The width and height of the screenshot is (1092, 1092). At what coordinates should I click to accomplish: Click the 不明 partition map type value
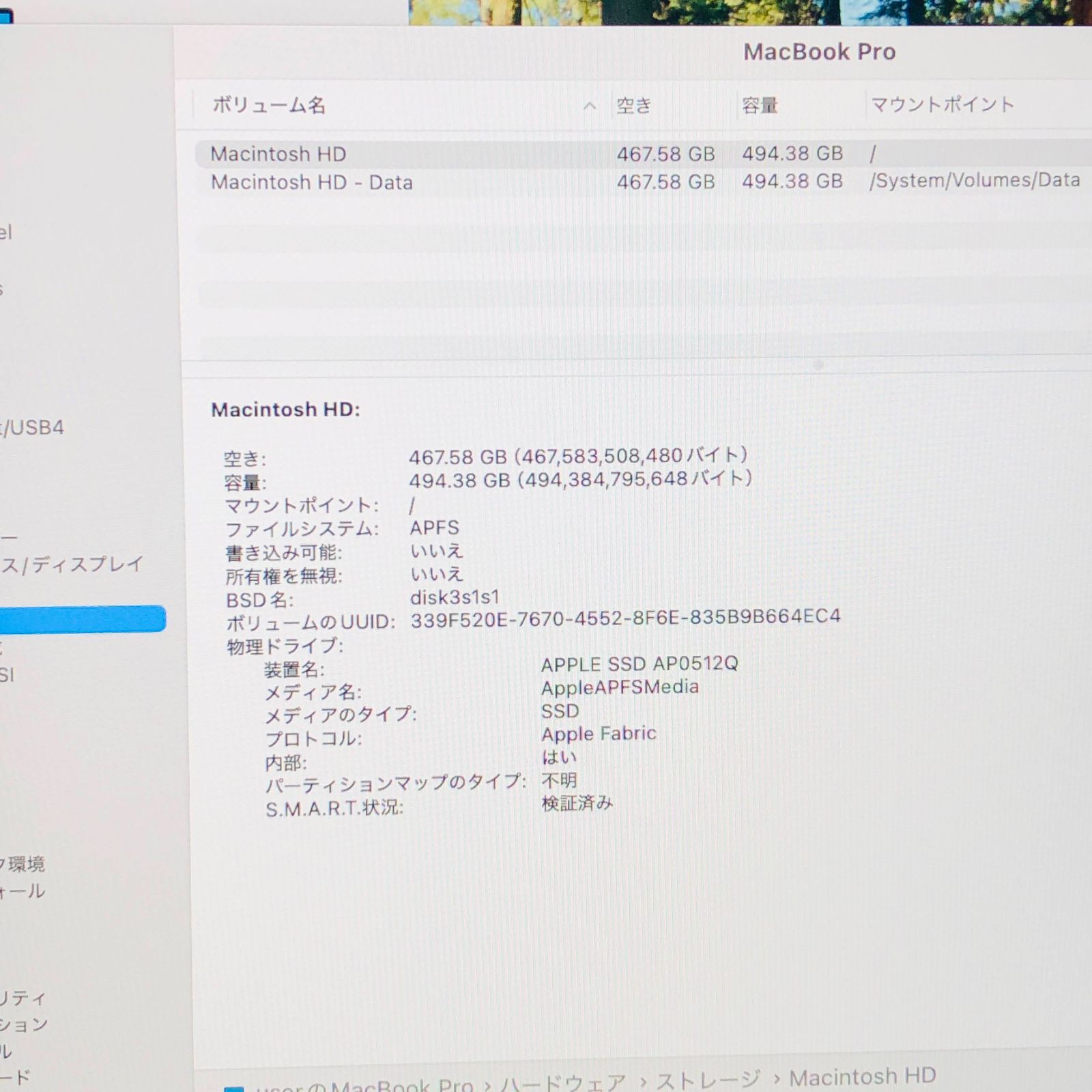(559, 780)
